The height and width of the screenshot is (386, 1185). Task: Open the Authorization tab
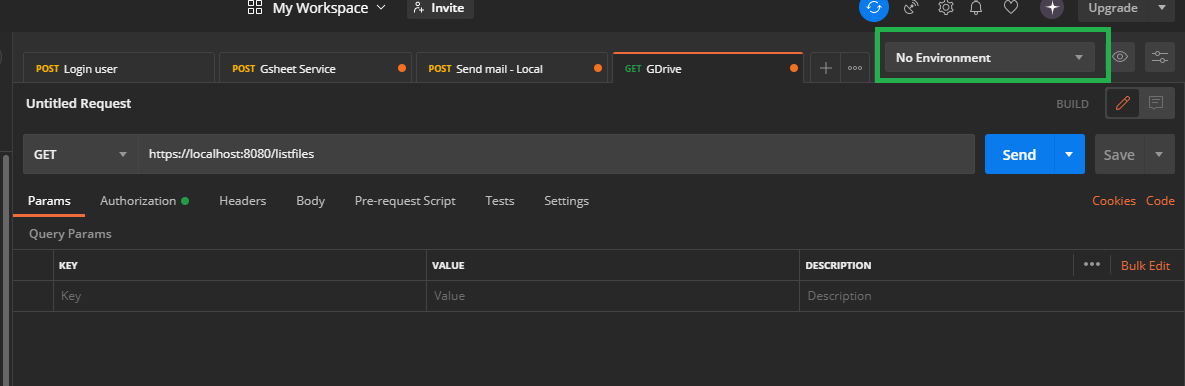[144, 201]
